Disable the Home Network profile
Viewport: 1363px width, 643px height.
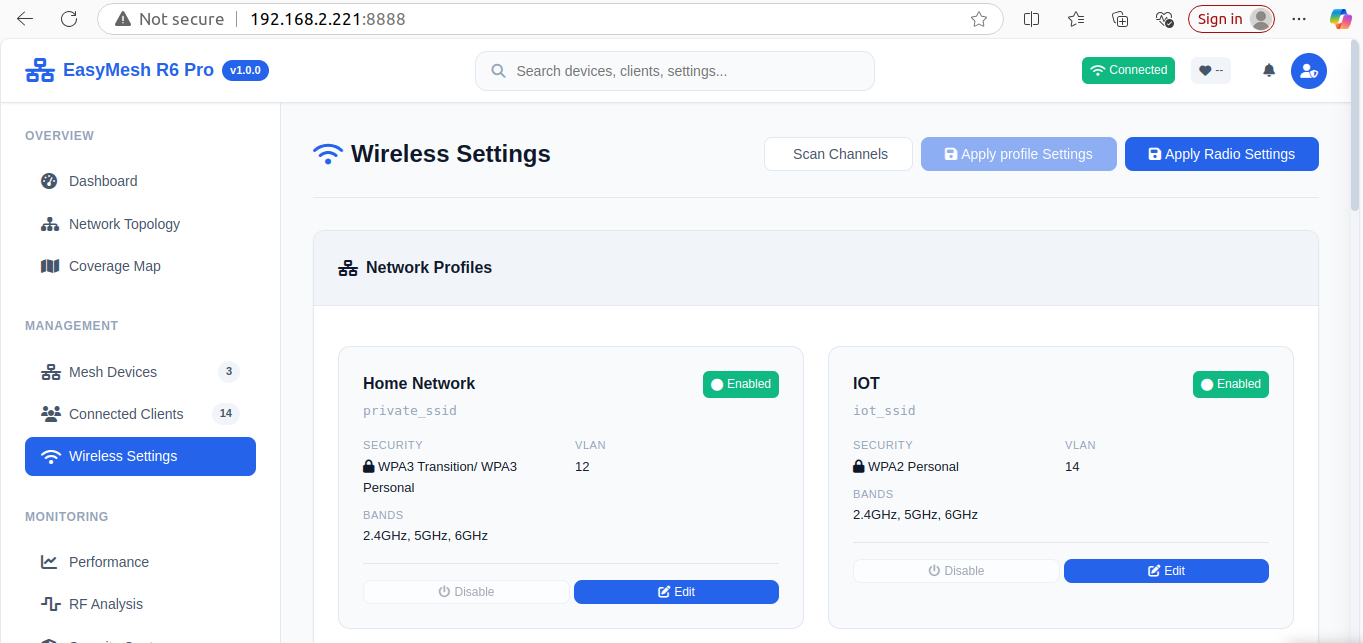tap(466, 592)
